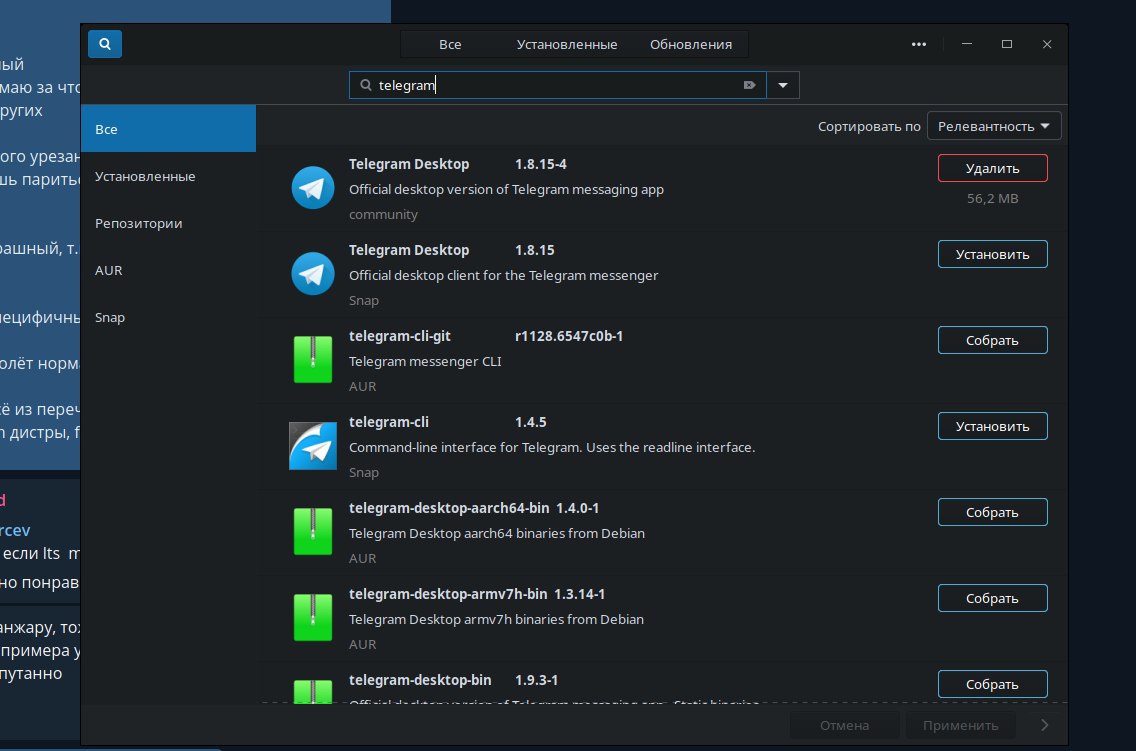Expand the search history dropdown arrow
1136x751 pixels.
point(782,85)
